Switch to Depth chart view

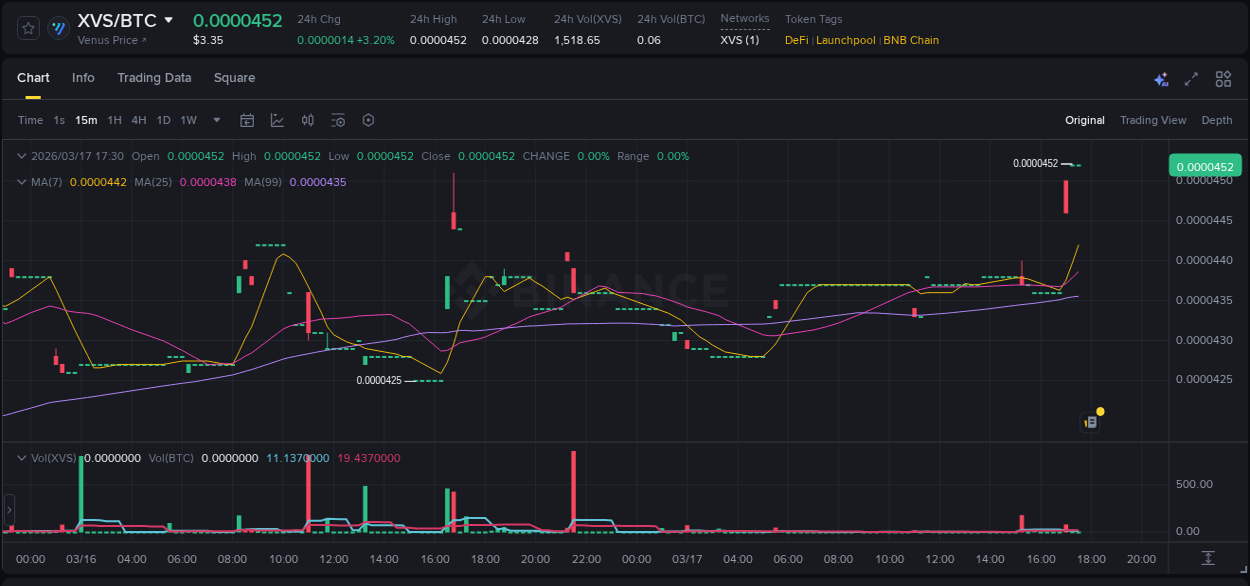1216,120
